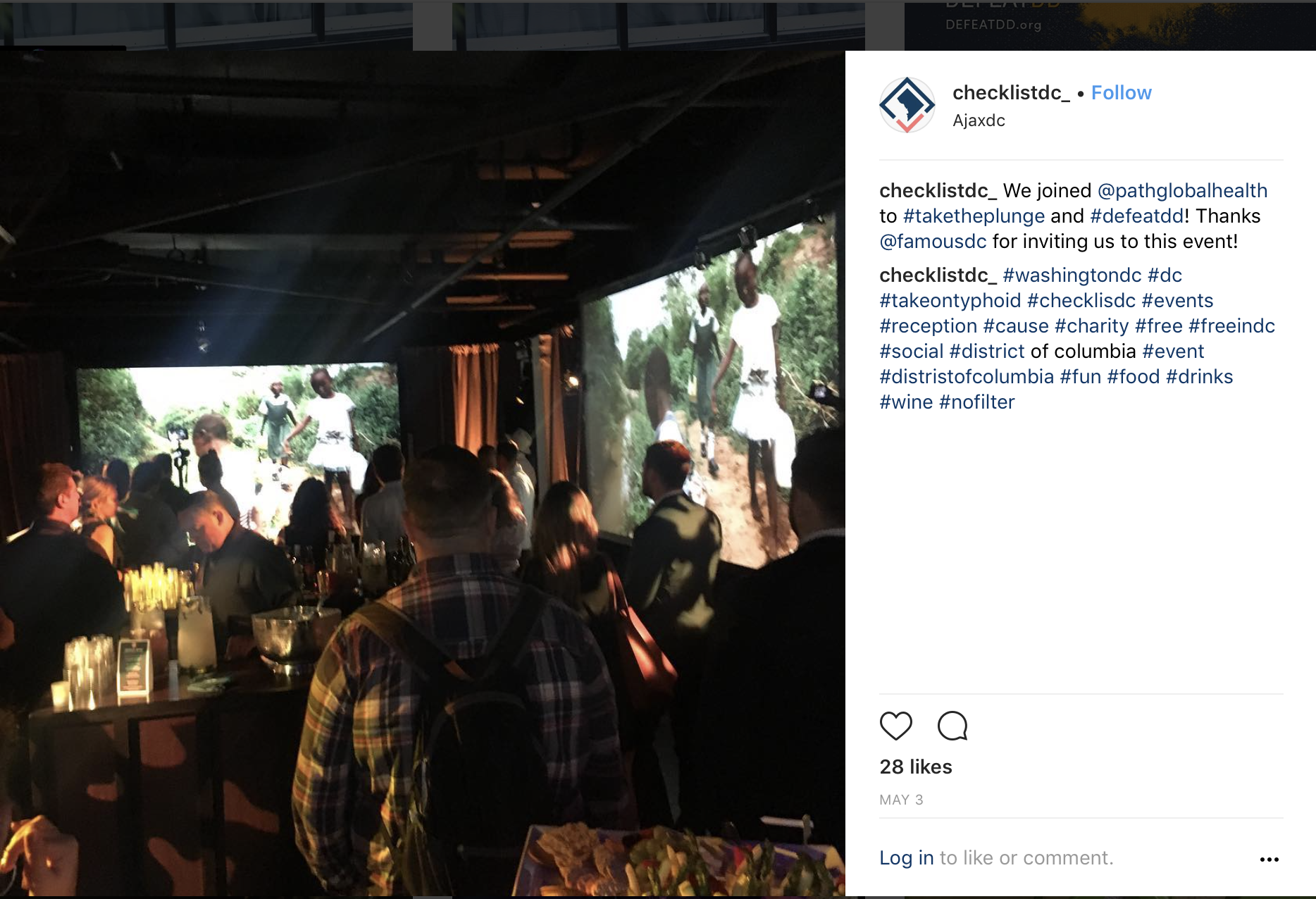This screenshot has width=1316, height=899.
Task: Open the checklistdc_ username in header
Action: point(1011,93)
